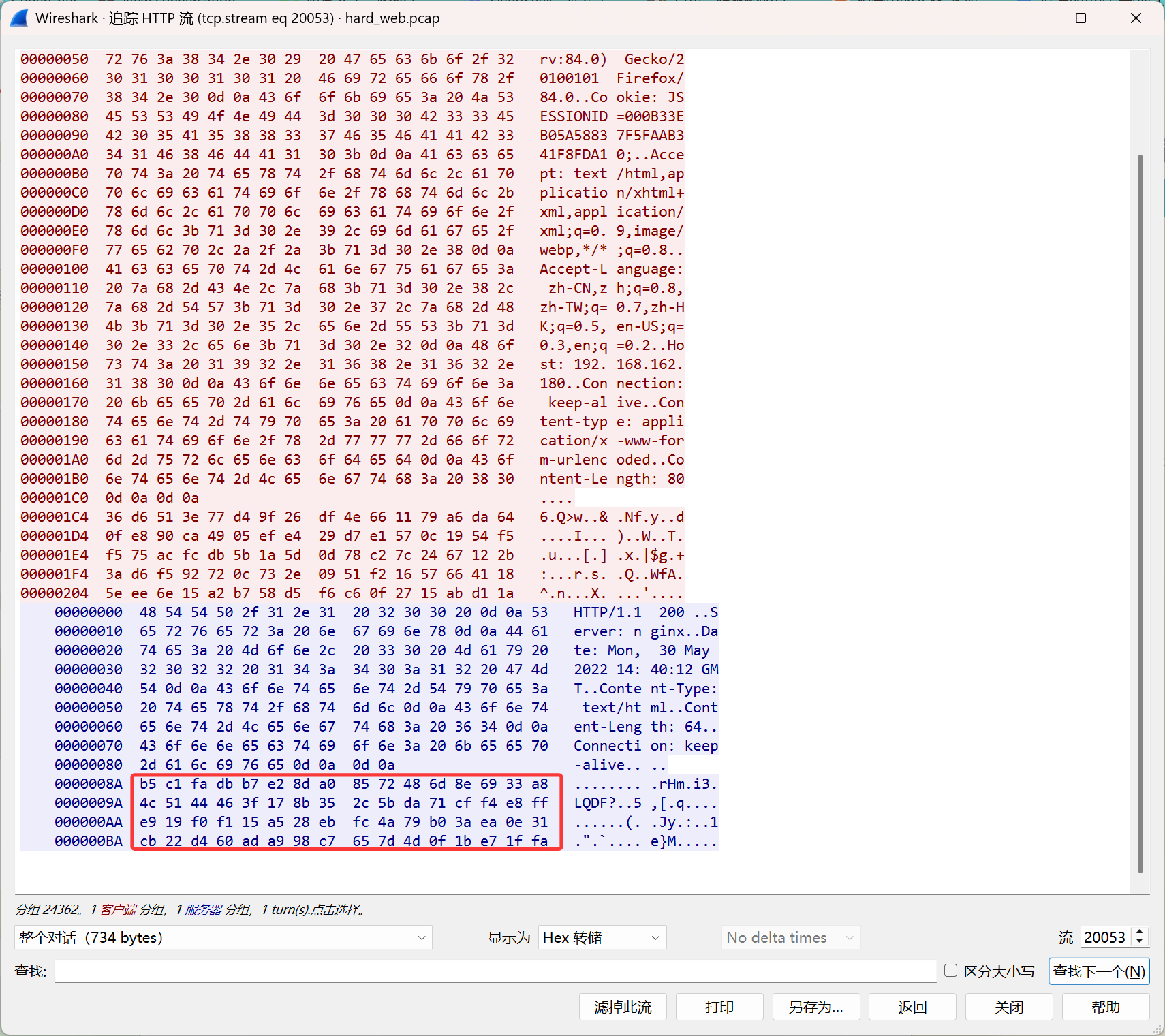The height and width of the screenshot is (1036, 1165).
Task: Click the 返回 back button
Action: tap(913, 1007)
